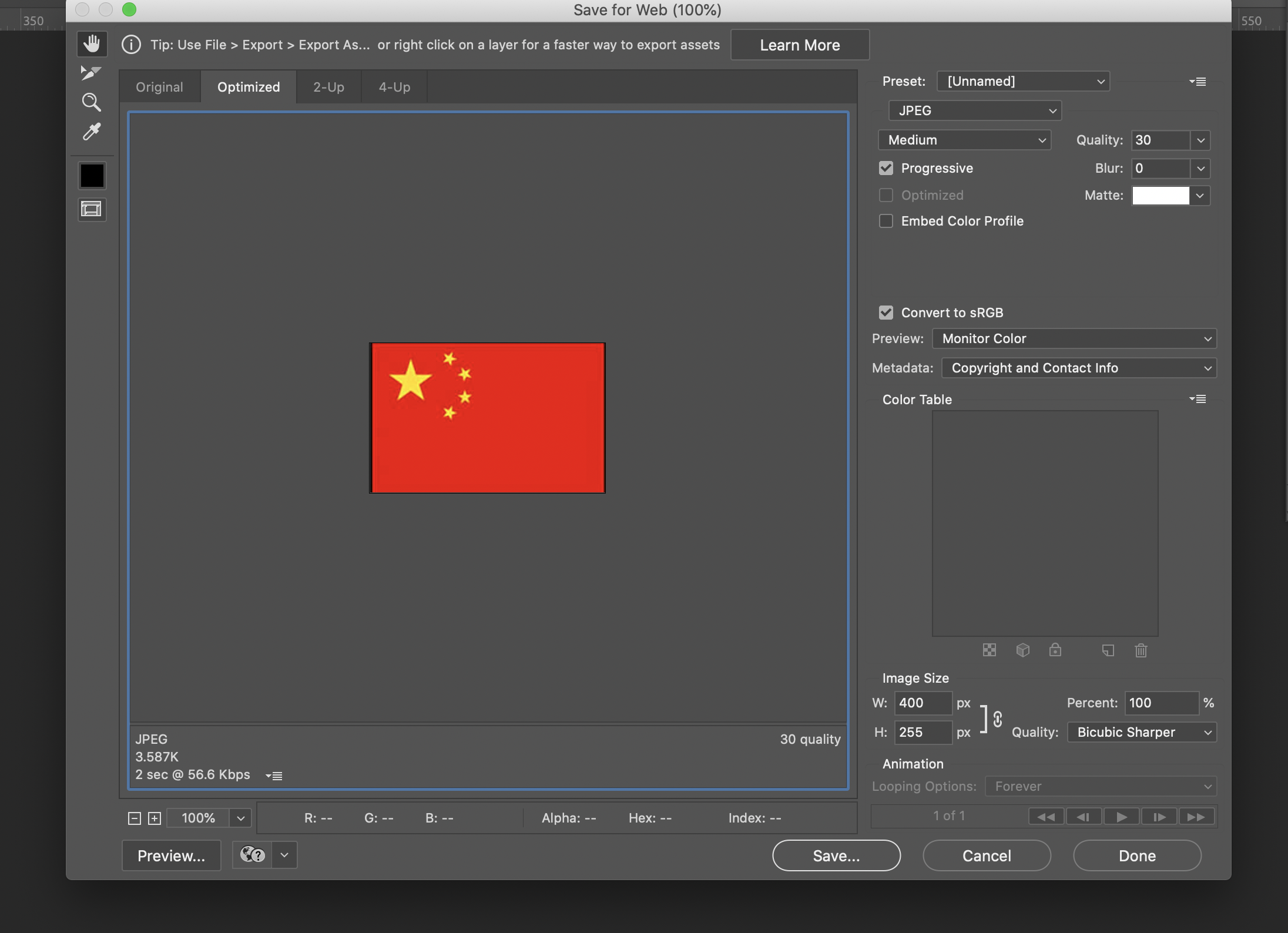Delete selected colors trash icon
The height and width of the screenshot is (933, 1288).
tap(1141, 650)
